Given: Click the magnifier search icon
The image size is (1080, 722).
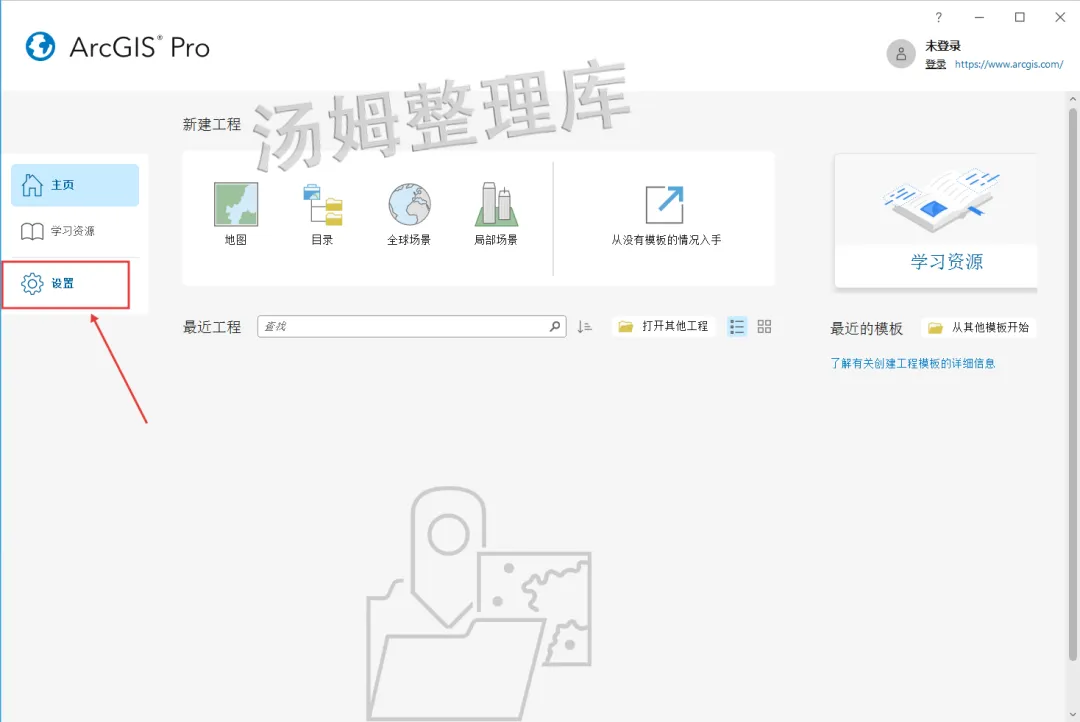Looking at the screenshot, I should (555, 327).
